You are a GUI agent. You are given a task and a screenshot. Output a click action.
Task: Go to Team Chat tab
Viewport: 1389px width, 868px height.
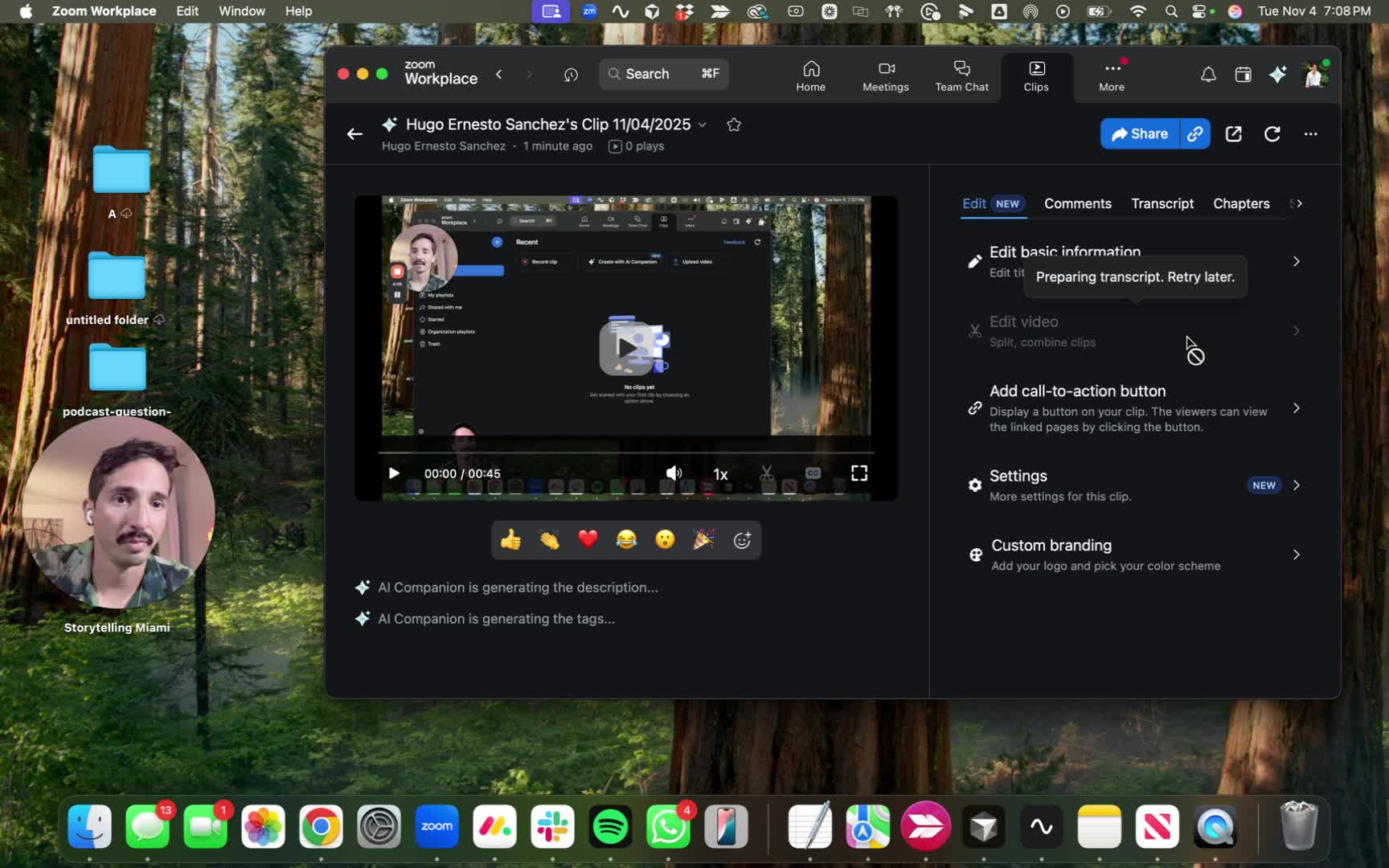961,76
